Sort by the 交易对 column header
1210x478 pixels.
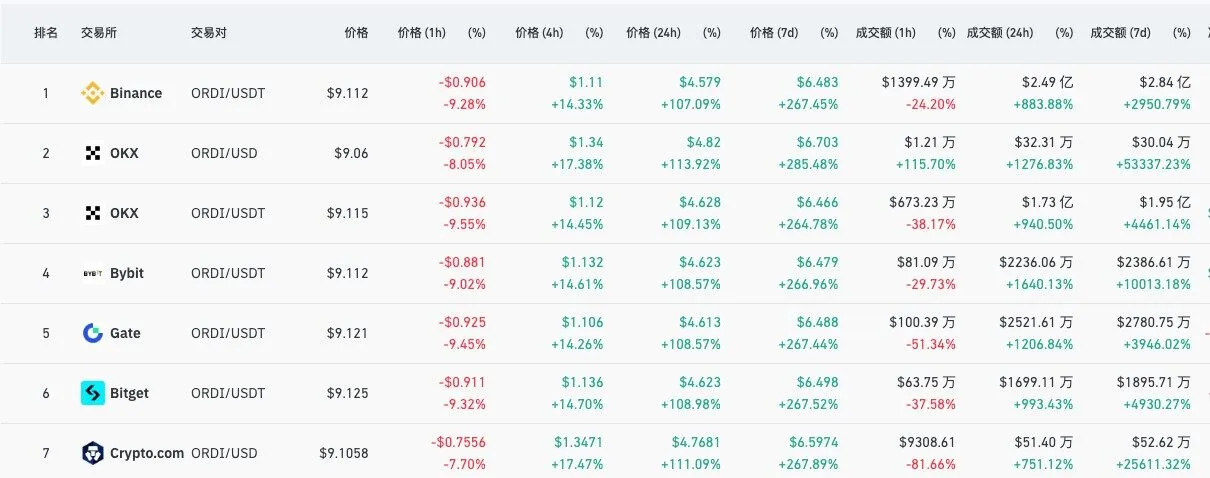click(x=209, y=33)
